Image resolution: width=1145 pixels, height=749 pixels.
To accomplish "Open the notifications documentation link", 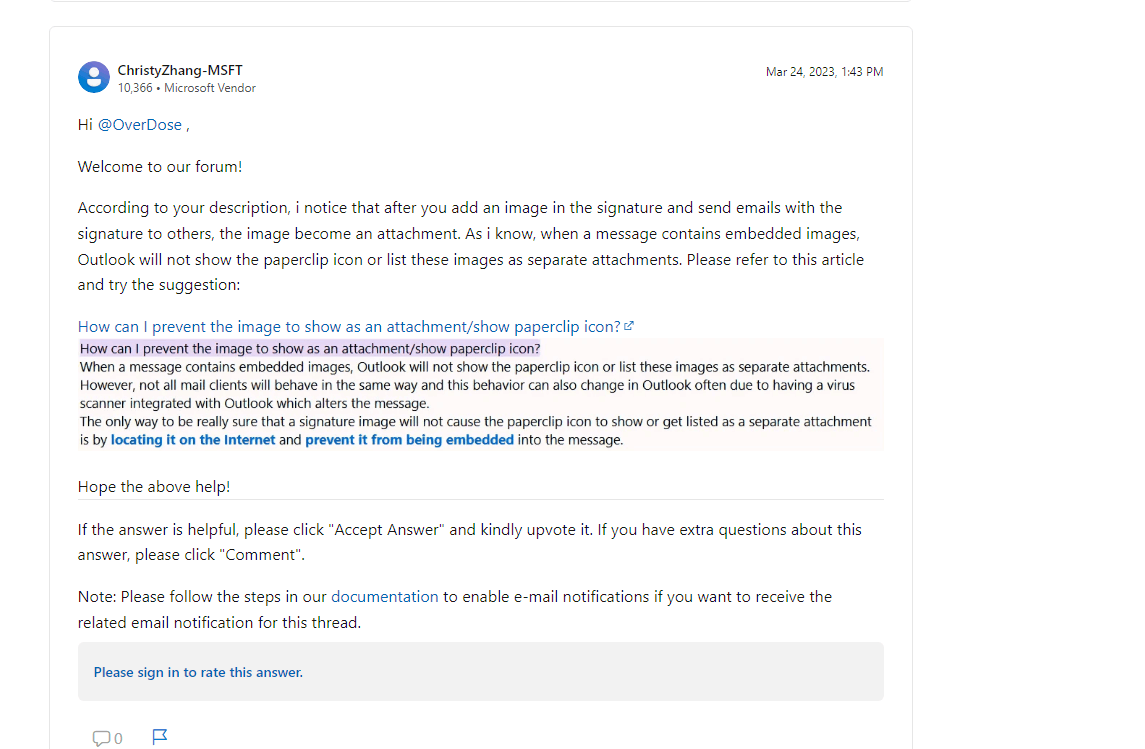I will 385,595.
